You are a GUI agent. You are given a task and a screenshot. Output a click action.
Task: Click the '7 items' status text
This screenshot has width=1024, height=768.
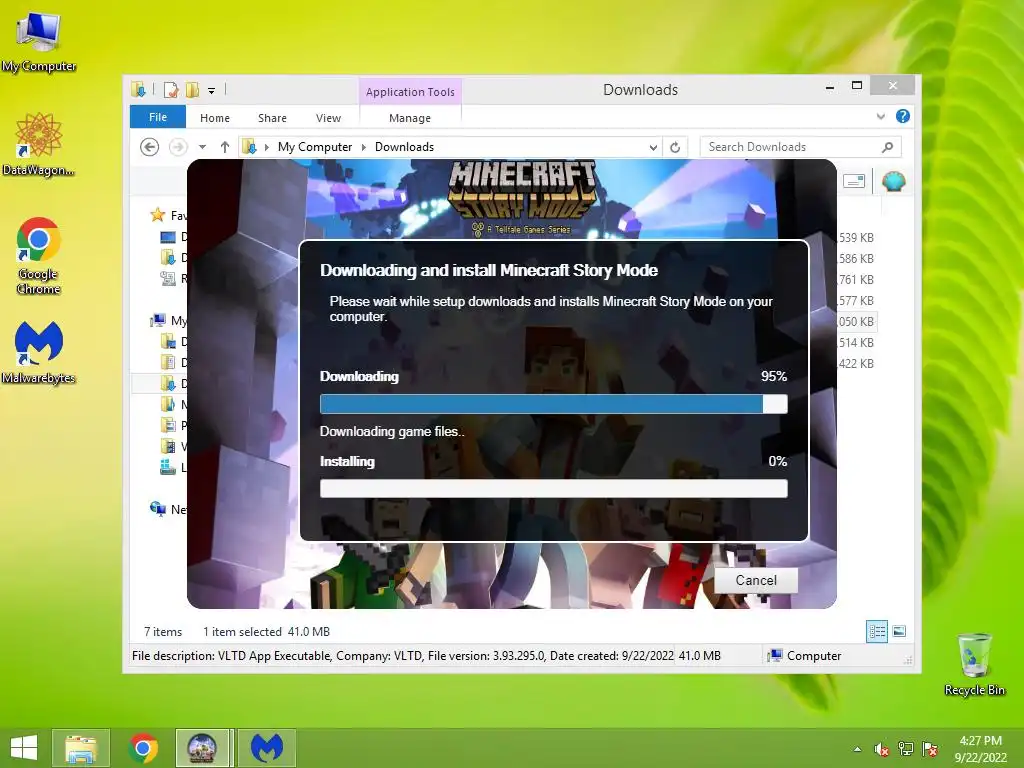coord(163,632)
